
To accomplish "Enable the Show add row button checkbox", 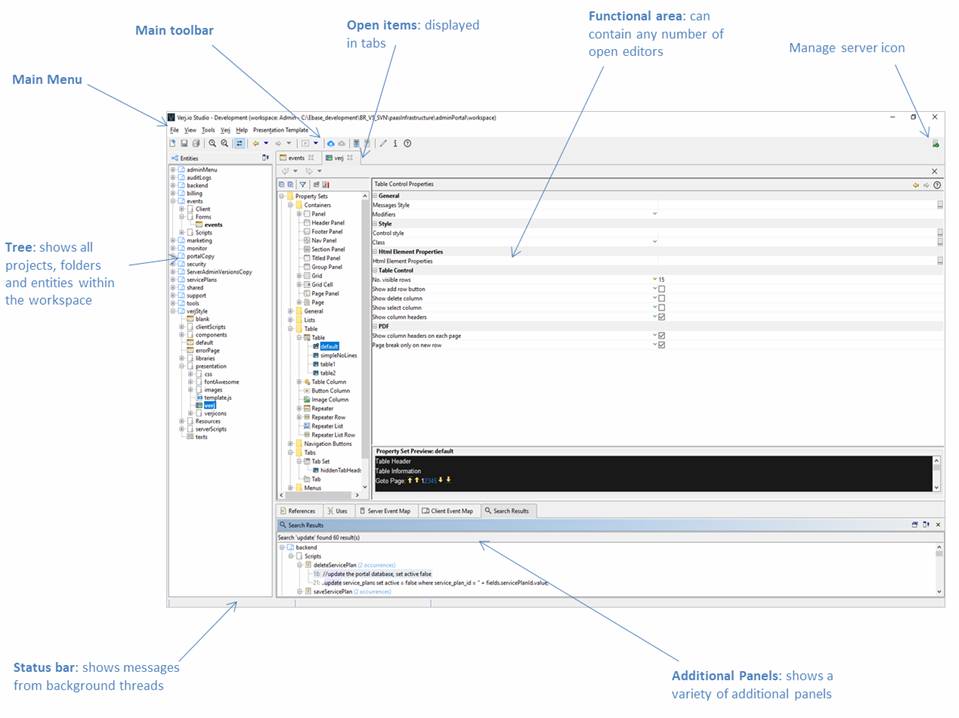I will pos(661,289).
